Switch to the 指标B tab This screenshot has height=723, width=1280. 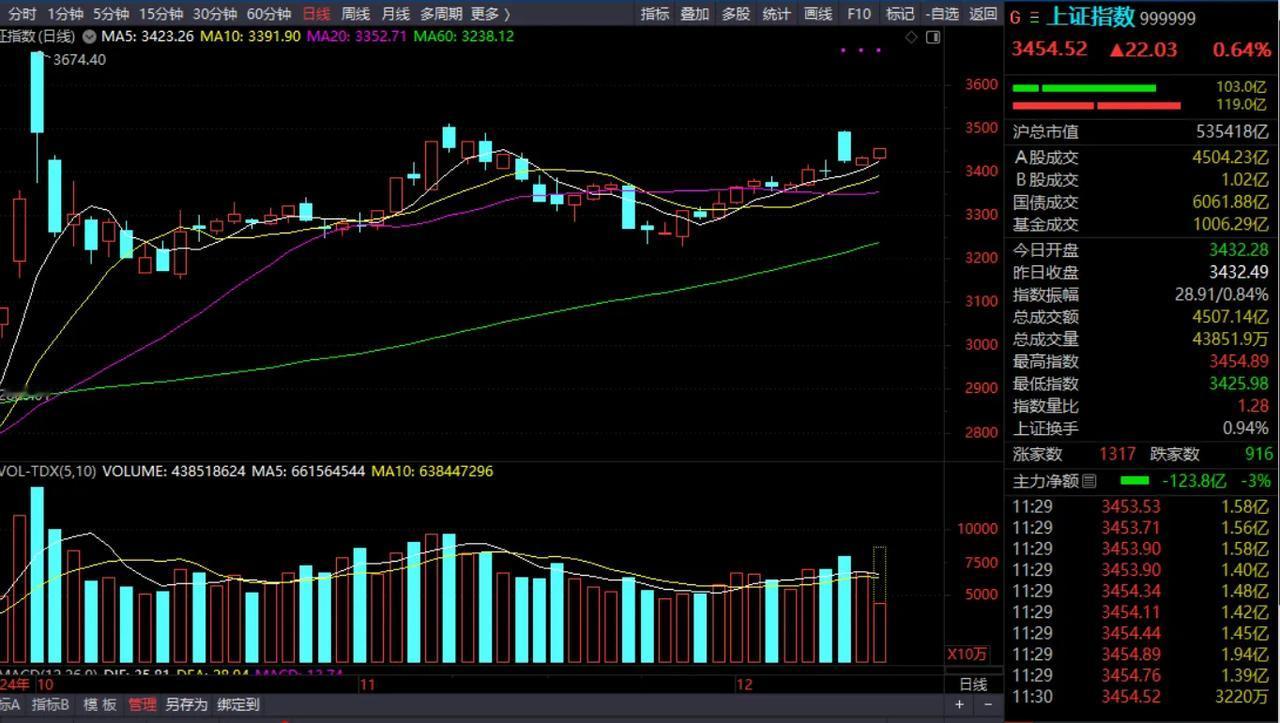coord(50,705)
